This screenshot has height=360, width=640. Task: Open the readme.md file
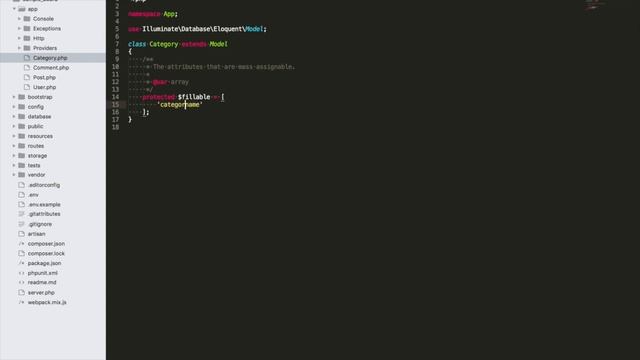point(42,282)
